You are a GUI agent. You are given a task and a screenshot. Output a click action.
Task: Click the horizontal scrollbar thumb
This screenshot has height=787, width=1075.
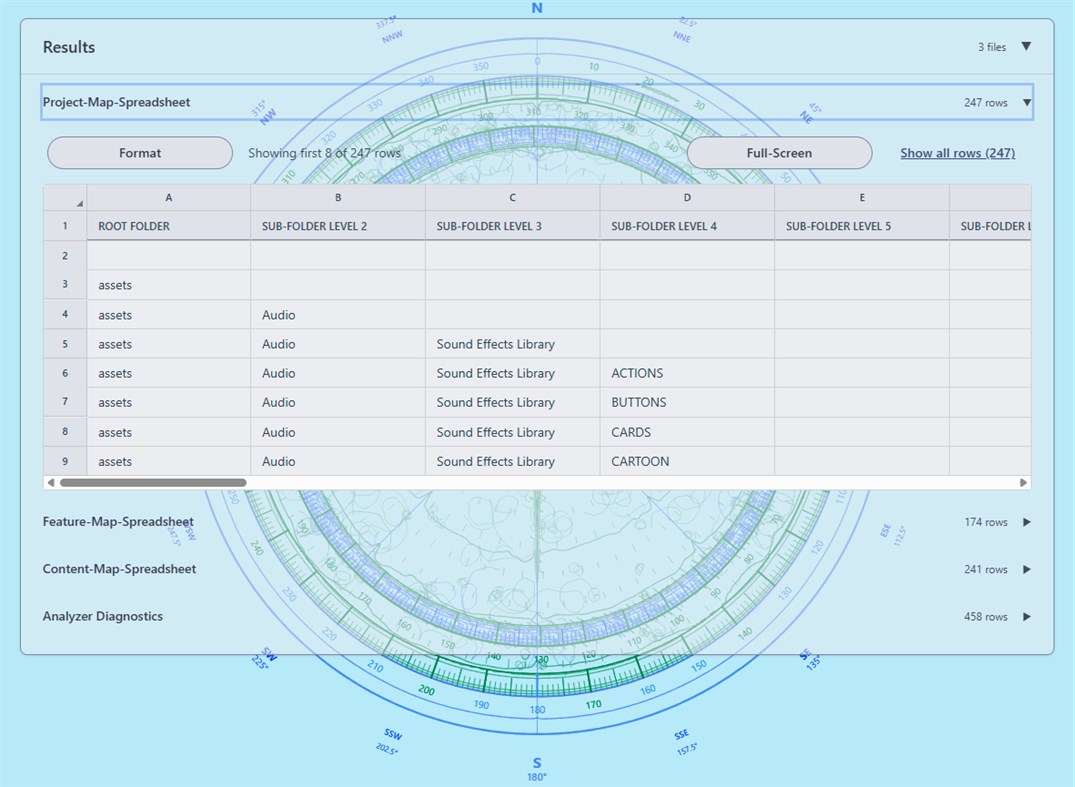(x=153, y=483)
